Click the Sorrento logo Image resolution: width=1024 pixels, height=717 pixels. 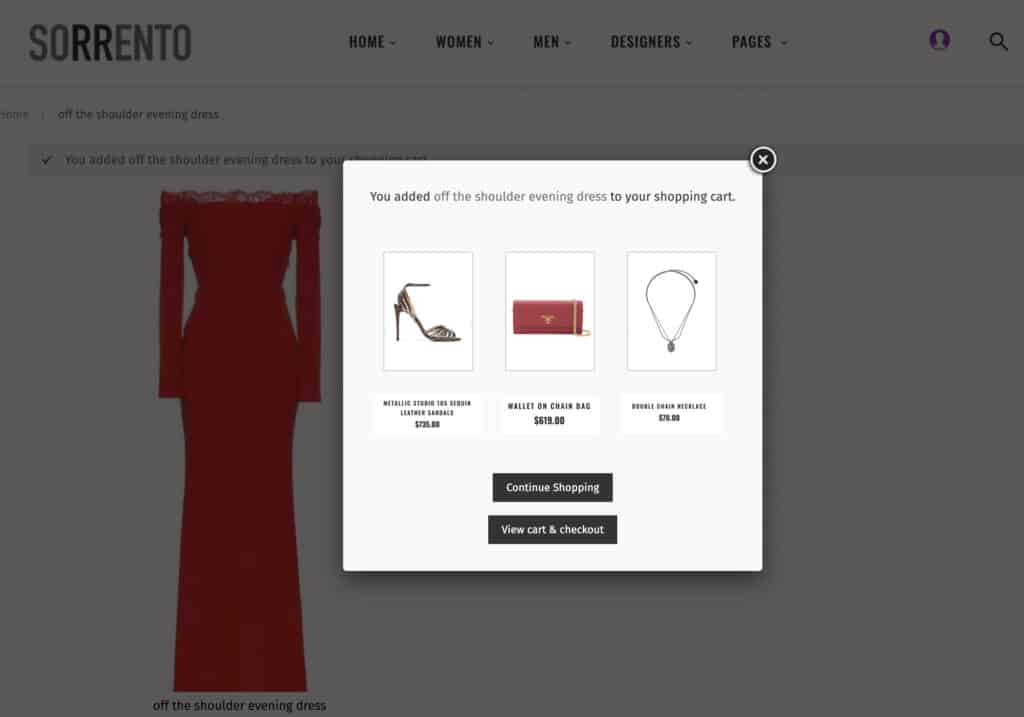tap(110, 42)
